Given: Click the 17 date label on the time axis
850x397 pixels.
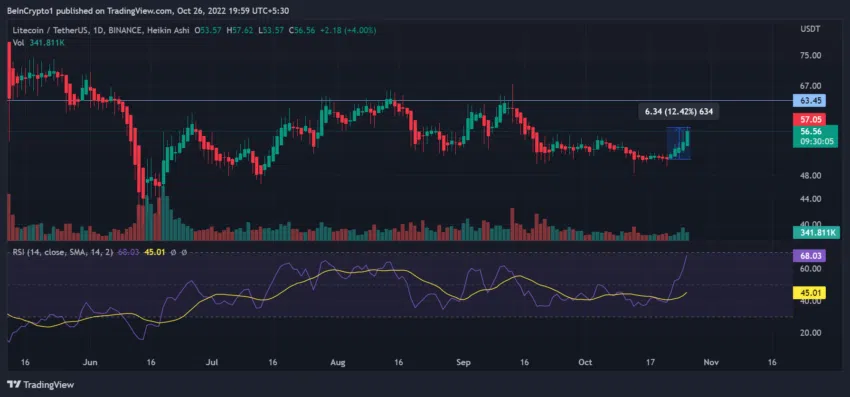Looking at the screenshot, I should tap(651, 362).
